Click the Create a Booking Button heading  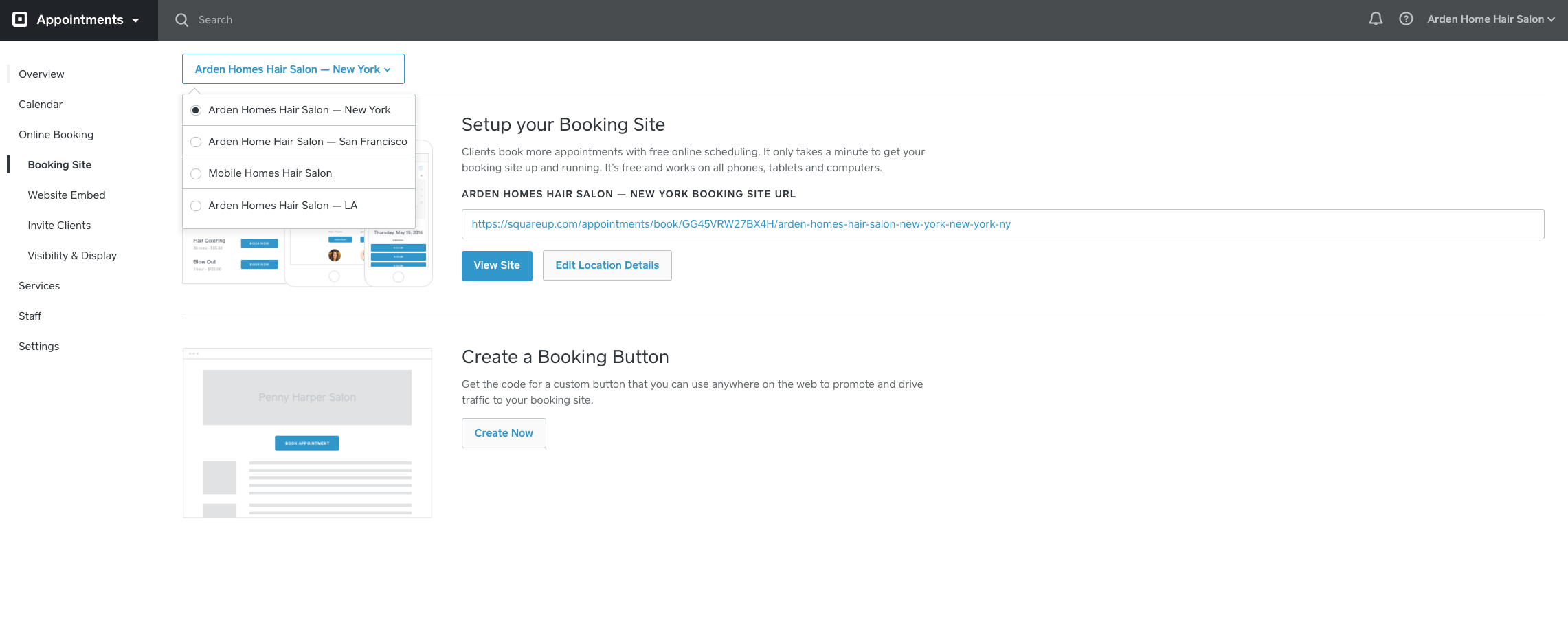pos(565,357)
